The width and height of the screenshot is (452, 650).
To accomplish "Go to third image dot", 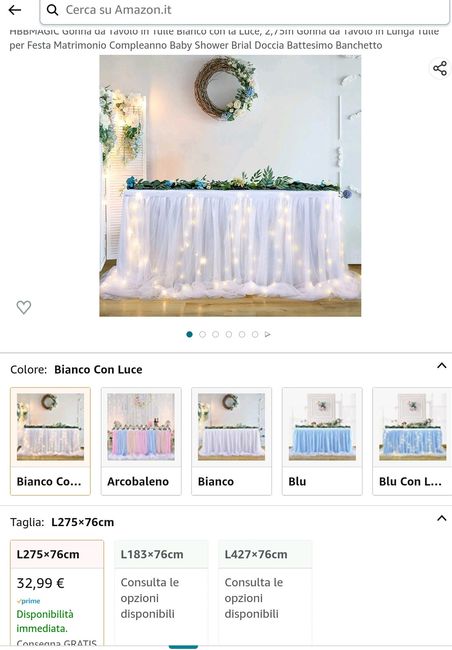I will [216, 334].
